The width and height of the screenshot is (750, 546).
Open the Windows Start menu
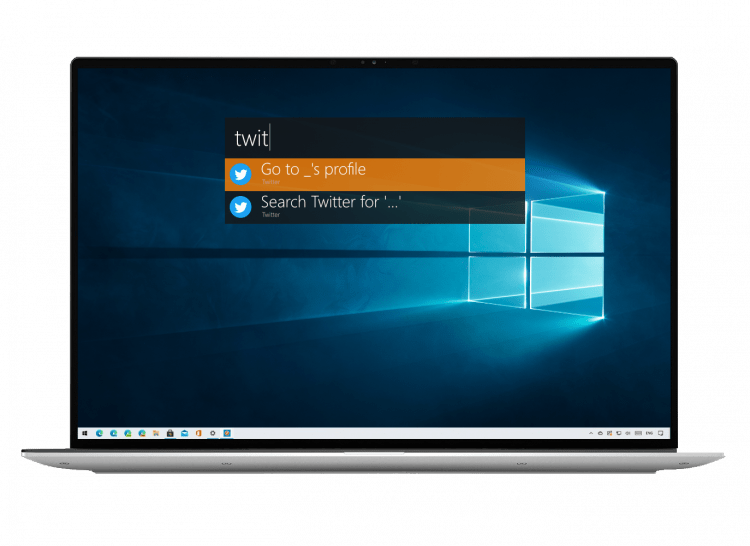85,433
